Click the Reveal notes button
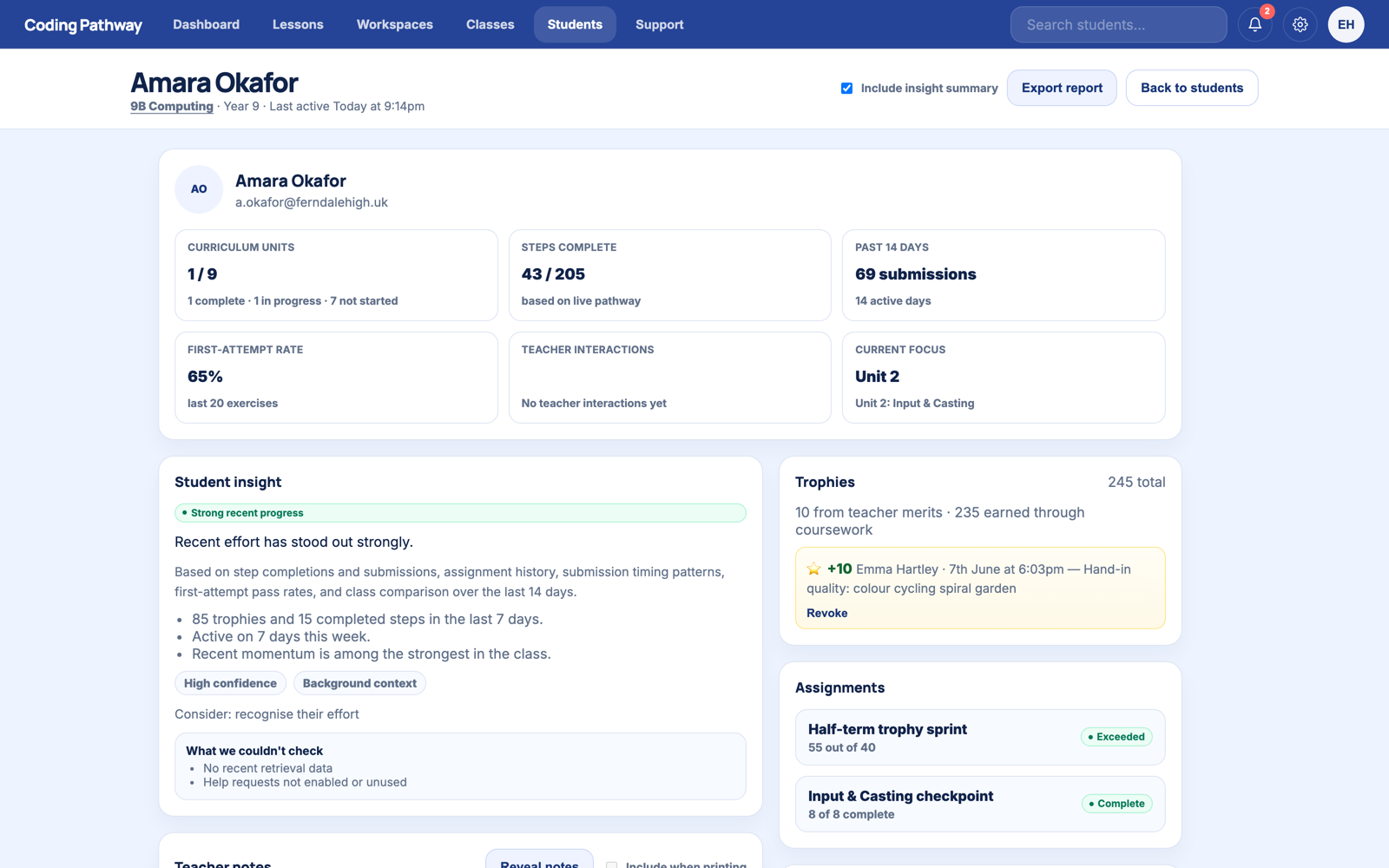This screenshot has width=1389, height=868. [539, 862]
